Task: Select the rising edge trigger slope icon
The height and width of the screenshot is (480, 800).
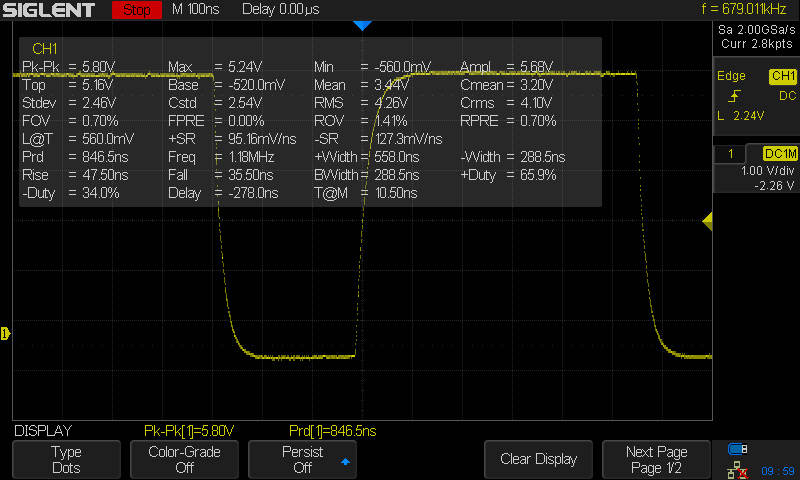Action: [735, 96]
